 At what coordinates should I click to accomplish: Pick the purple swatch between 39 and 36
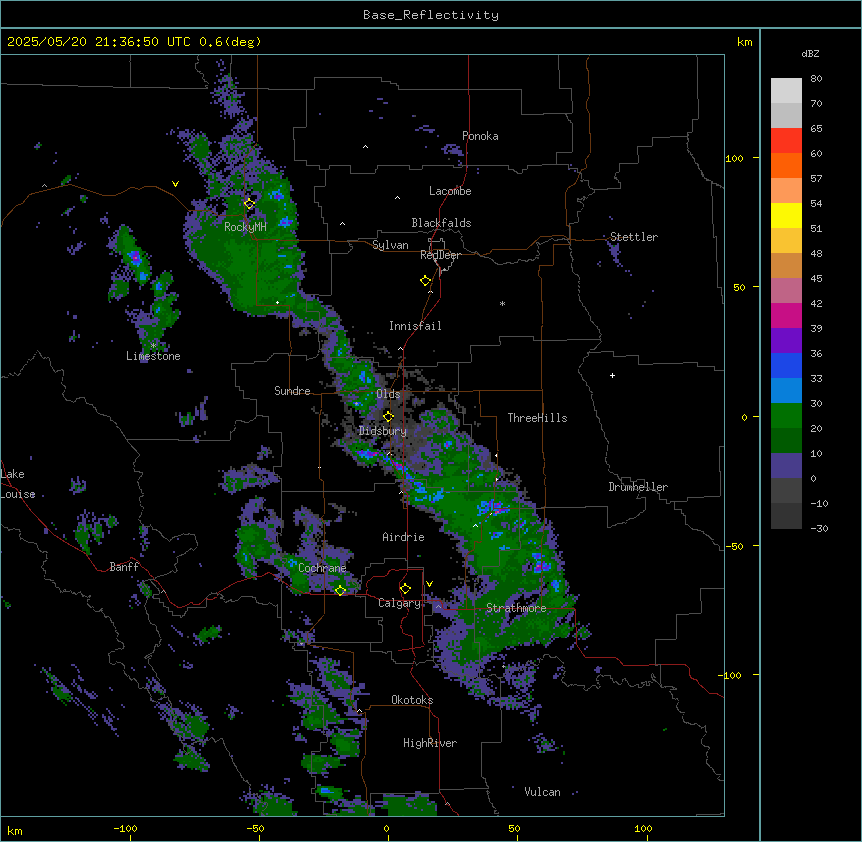click(786, 340)
